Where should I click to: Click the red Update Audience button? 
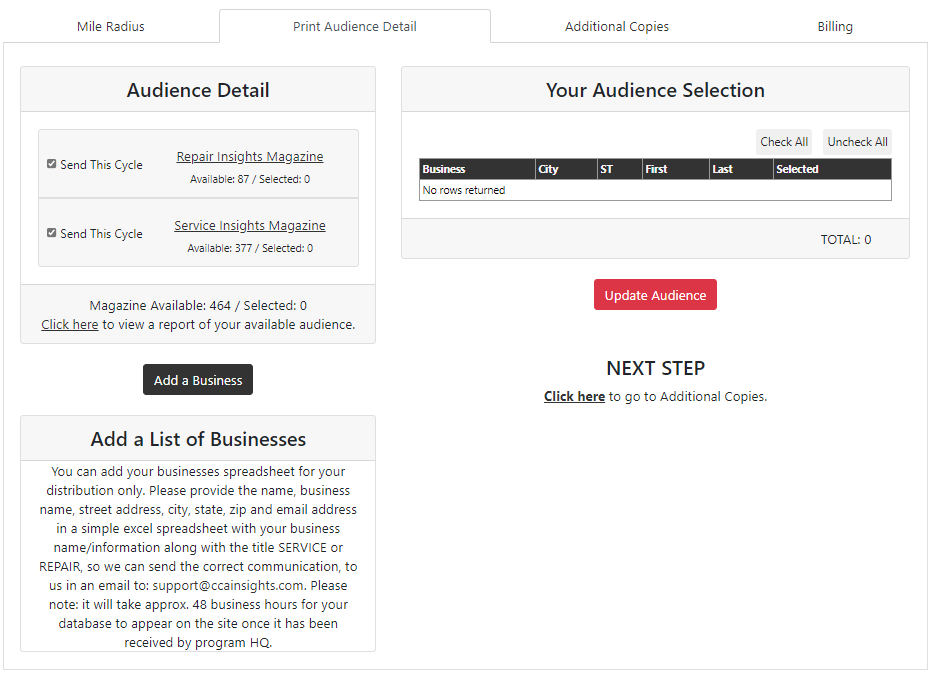tap(655, 295)
